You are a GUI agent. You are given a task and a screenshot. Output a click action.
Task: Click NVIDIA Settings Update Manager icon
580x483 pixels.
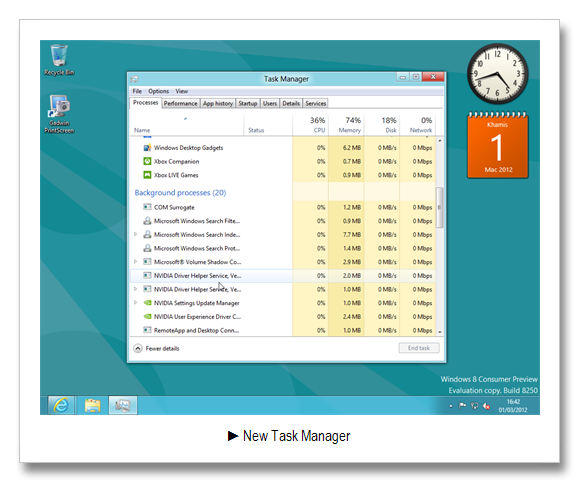point(147,303)
